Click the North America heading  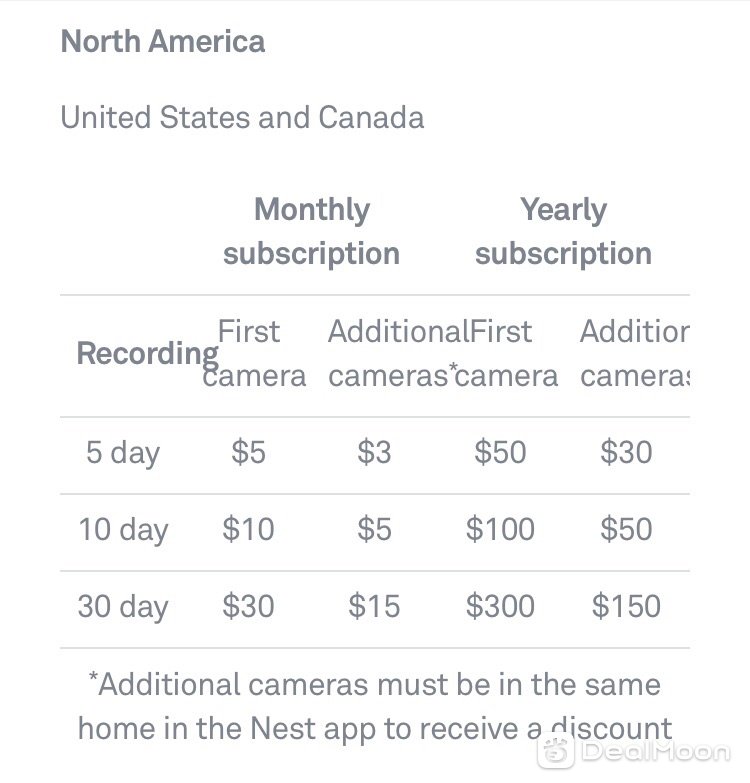pyautogui.click(x=163, y=41)
